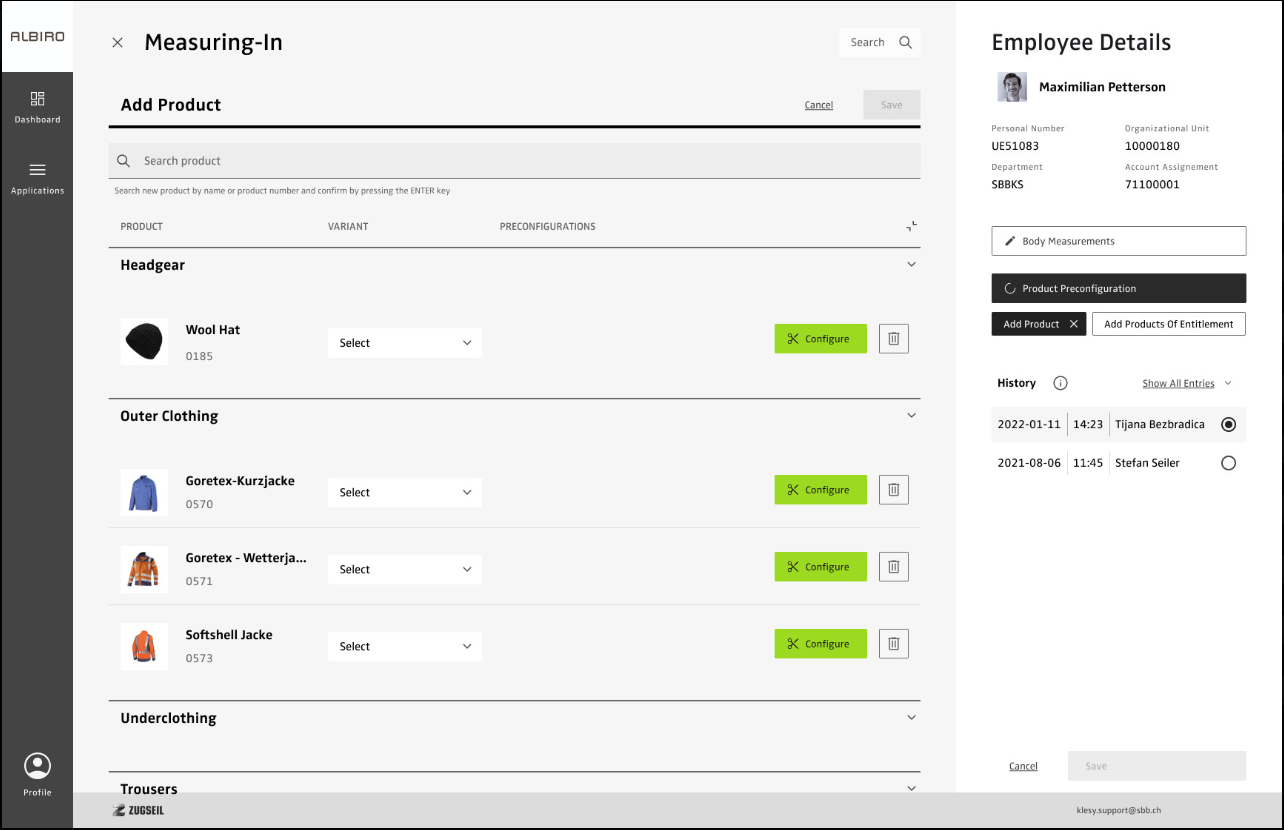Select the 2021-08-06 Stefan Seiler history entry
Viewport: 1284px width, 830px height.
coord(1228,463)
